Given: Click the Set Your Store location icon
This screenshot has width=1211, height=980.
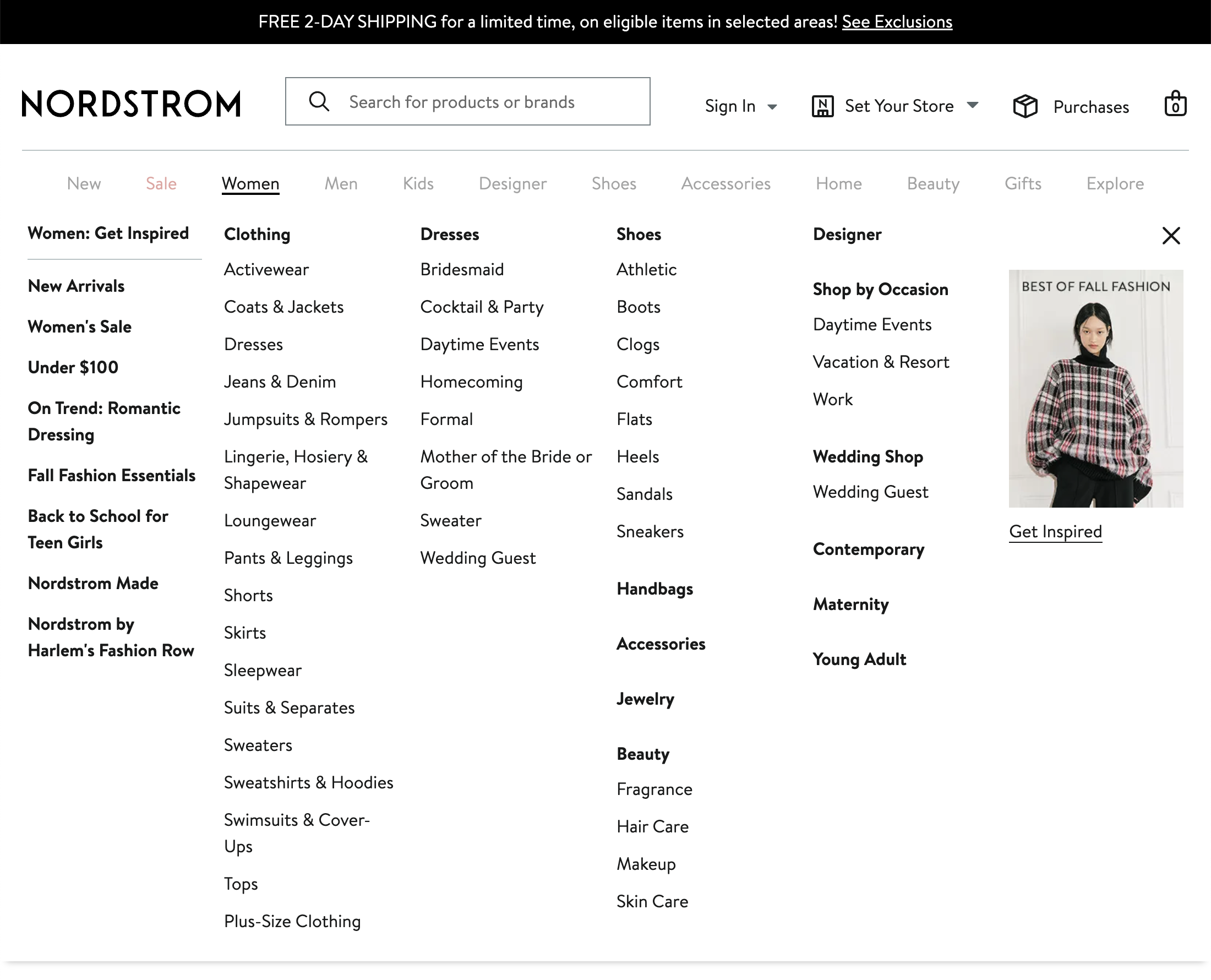Looking at the screenshot, I should coord(823,106).
